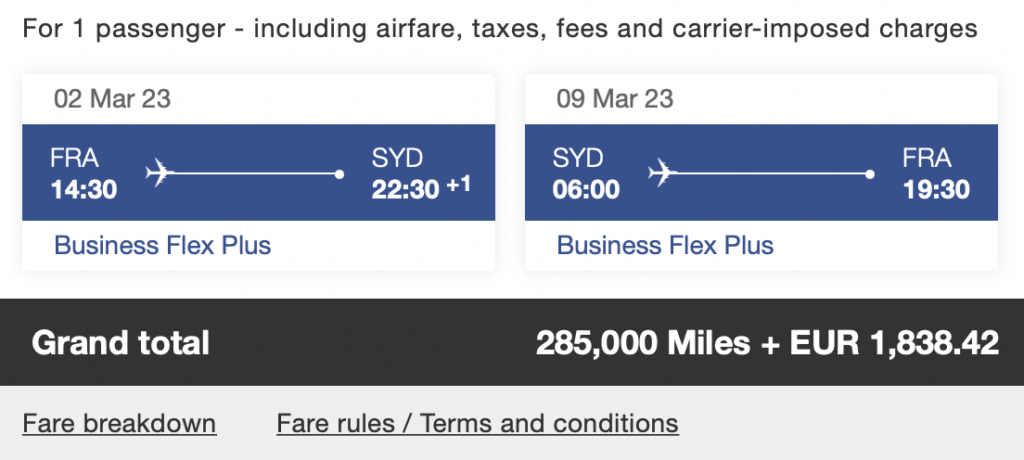Click the FRA 19:30 arrival time
The width and height of the screenshot is (1024, 460).
point(936,189)
